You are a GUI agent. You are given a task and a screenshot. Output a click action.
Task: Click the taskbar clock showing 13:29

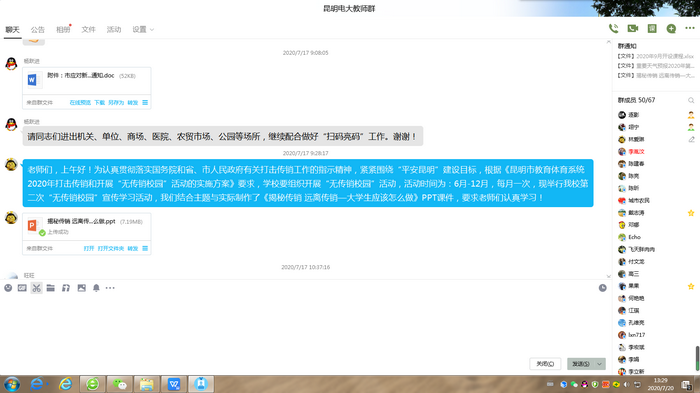coord(660,384)
